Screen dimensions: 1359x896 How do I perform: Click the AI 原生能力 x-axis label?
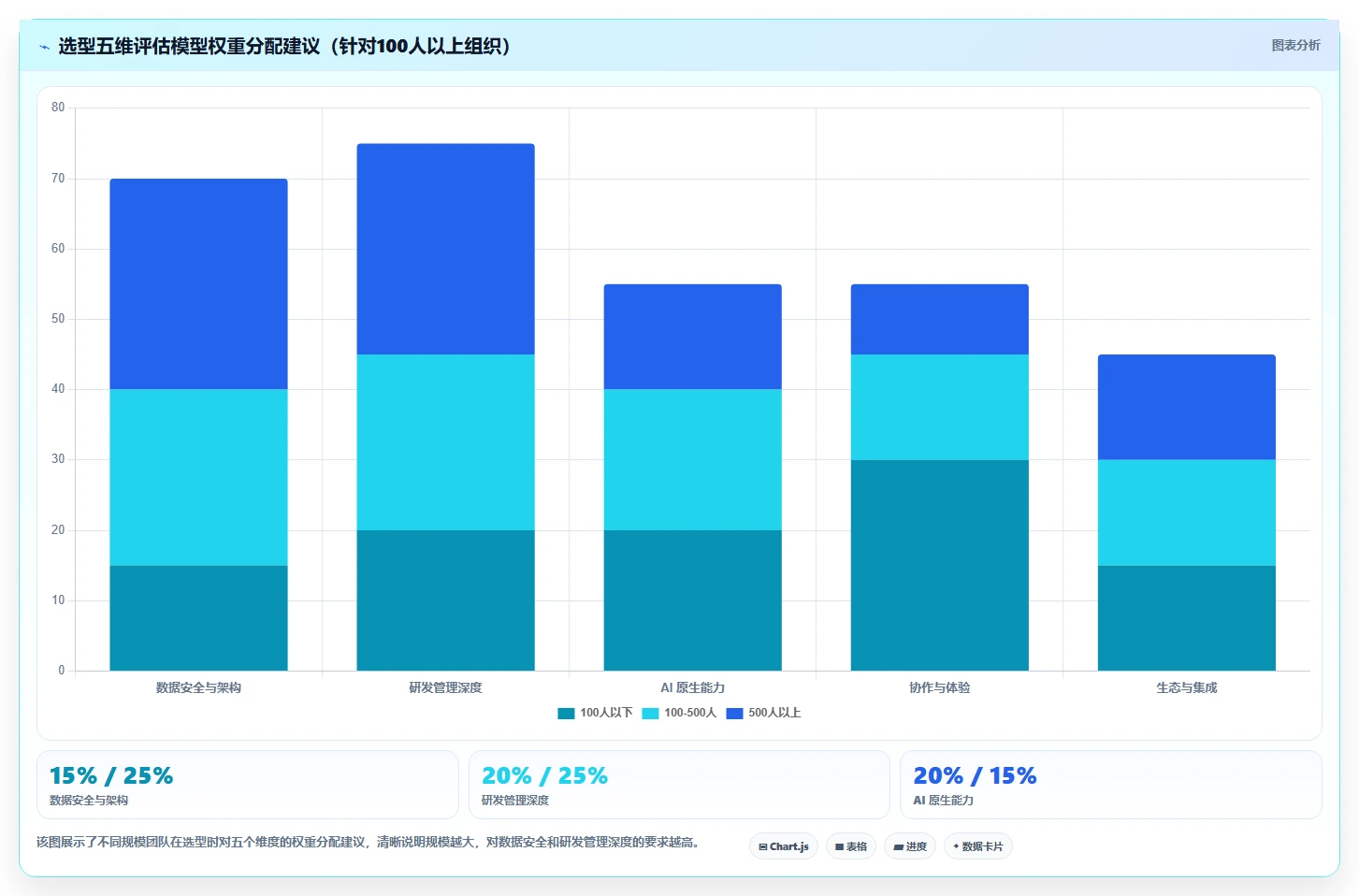point(692,687)
